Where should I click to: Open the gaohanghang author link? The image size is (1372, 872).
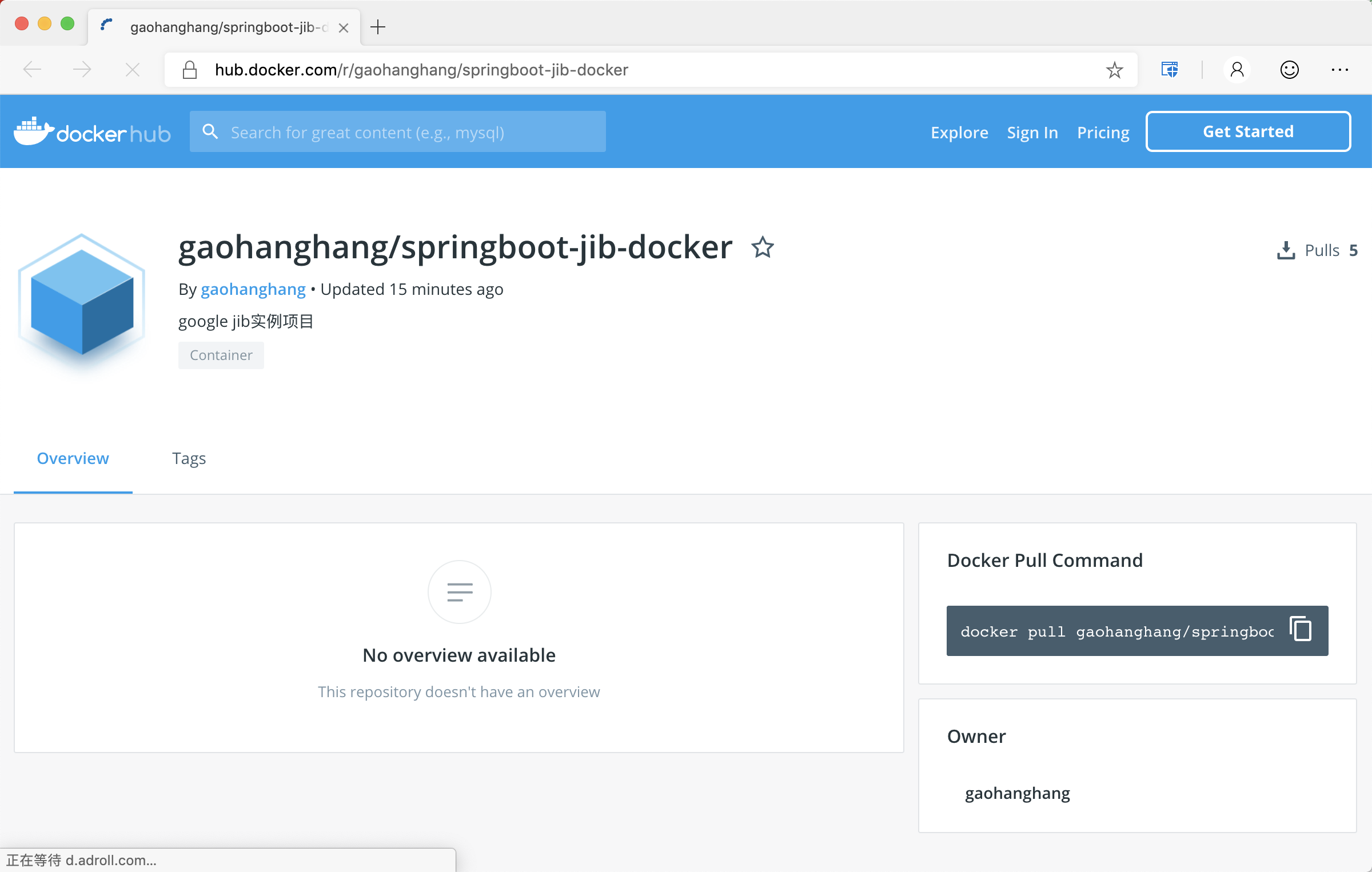pyautogui.click(x=253, y=289)
